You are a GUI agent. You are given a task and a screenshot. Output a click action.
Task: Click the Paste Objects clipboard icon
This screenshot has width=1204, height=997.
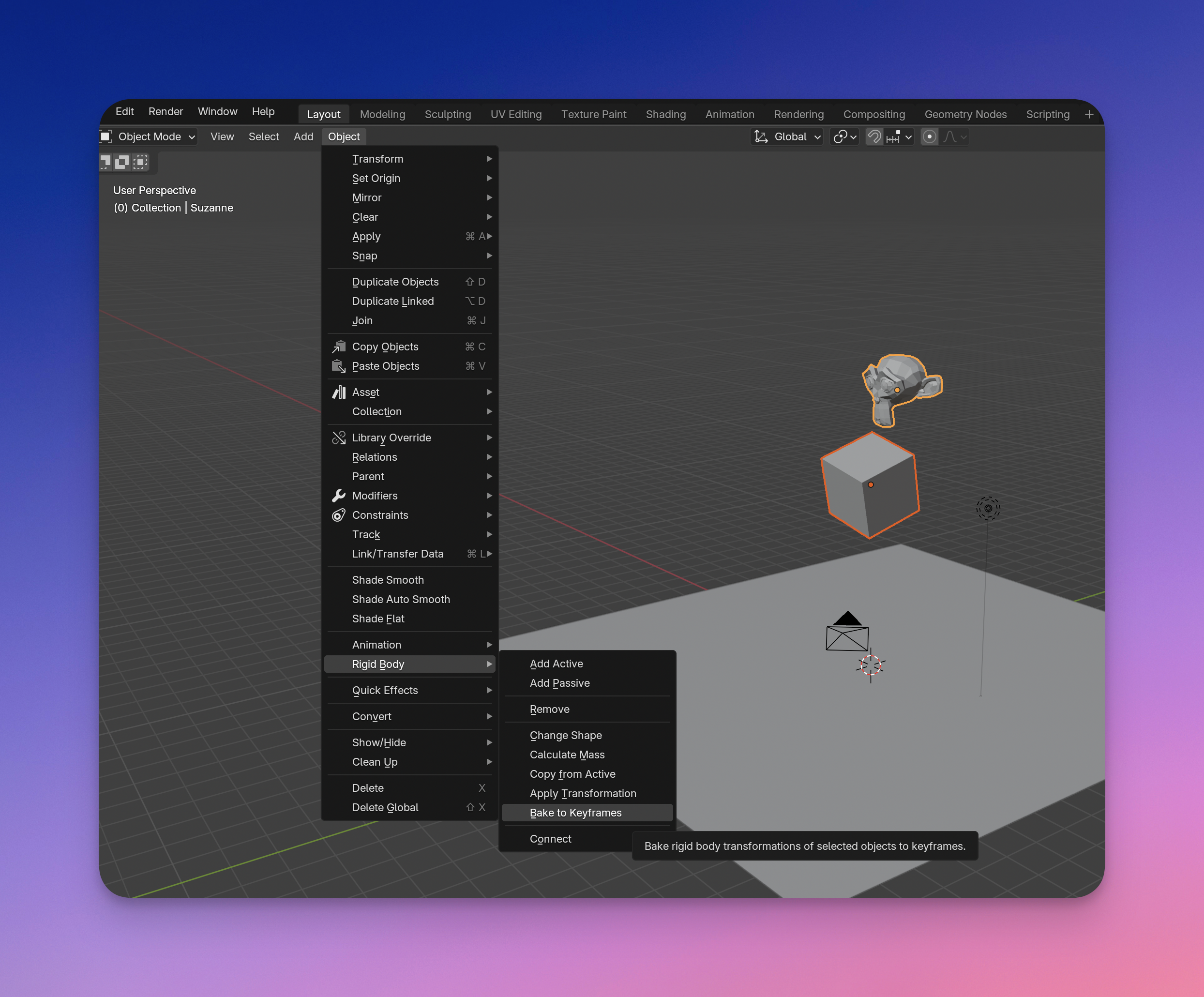339,366
